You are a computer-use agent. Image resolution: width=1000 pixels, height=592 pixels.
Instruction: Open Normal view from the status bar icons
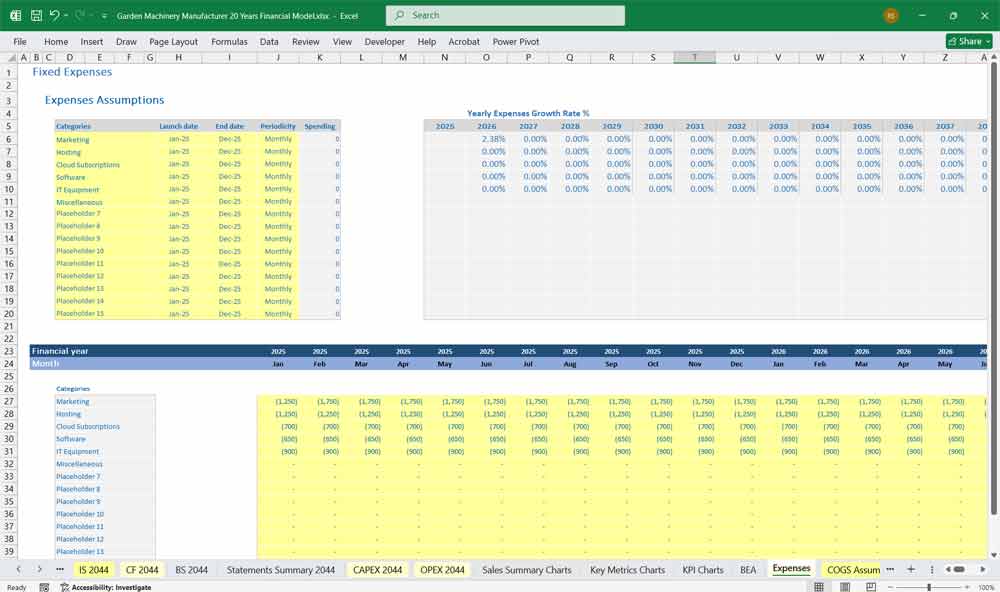tap(817, 585)
